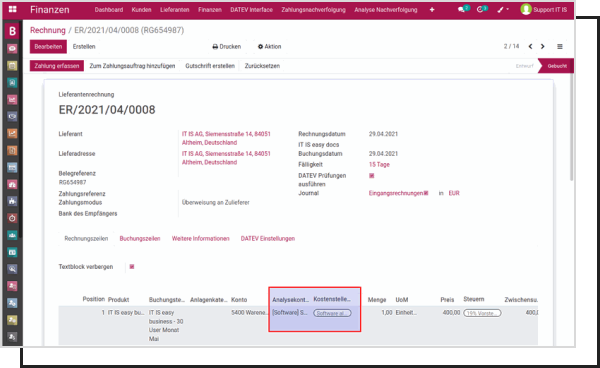Click the IT IS easy bu... product cell

click(x=126, y=313)
